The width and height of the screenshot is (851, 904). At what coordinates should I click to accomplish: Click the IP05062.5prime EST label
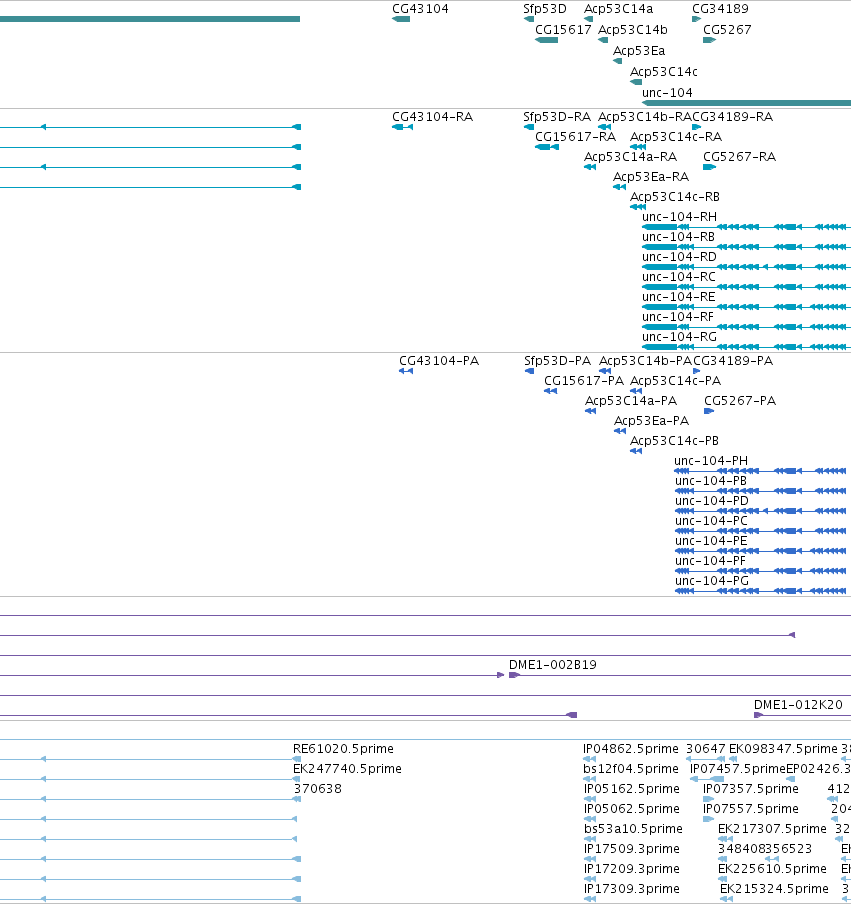click(631, 808)
